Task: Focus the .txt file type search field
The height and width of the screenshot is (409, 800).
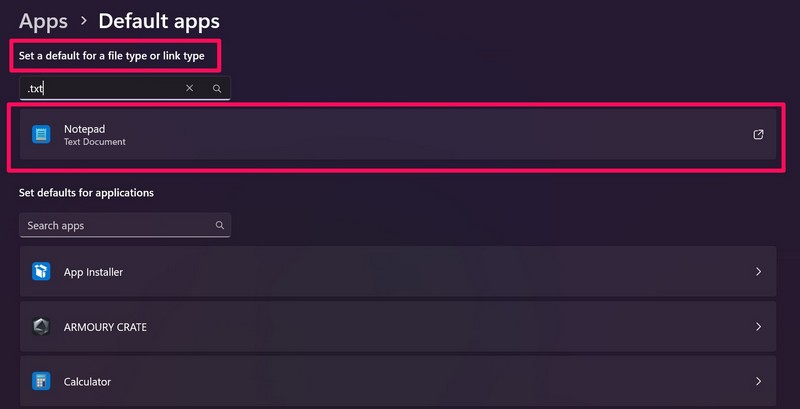Action: pyautogui.click(x=100, y=89)
